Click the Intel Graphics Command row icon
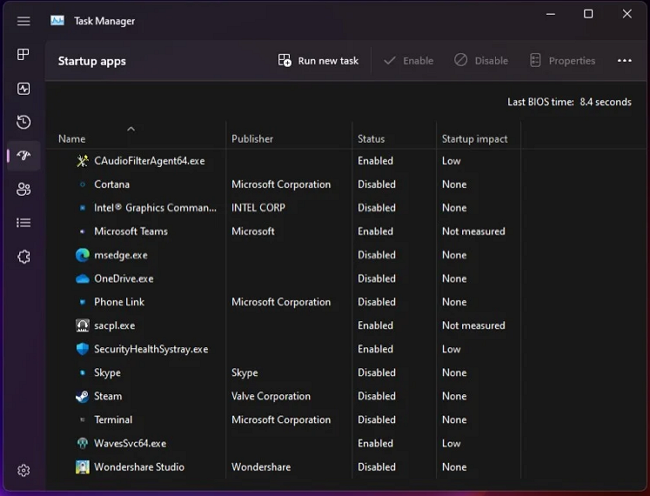This screenshot has width=650, height=496. point(82,208)
